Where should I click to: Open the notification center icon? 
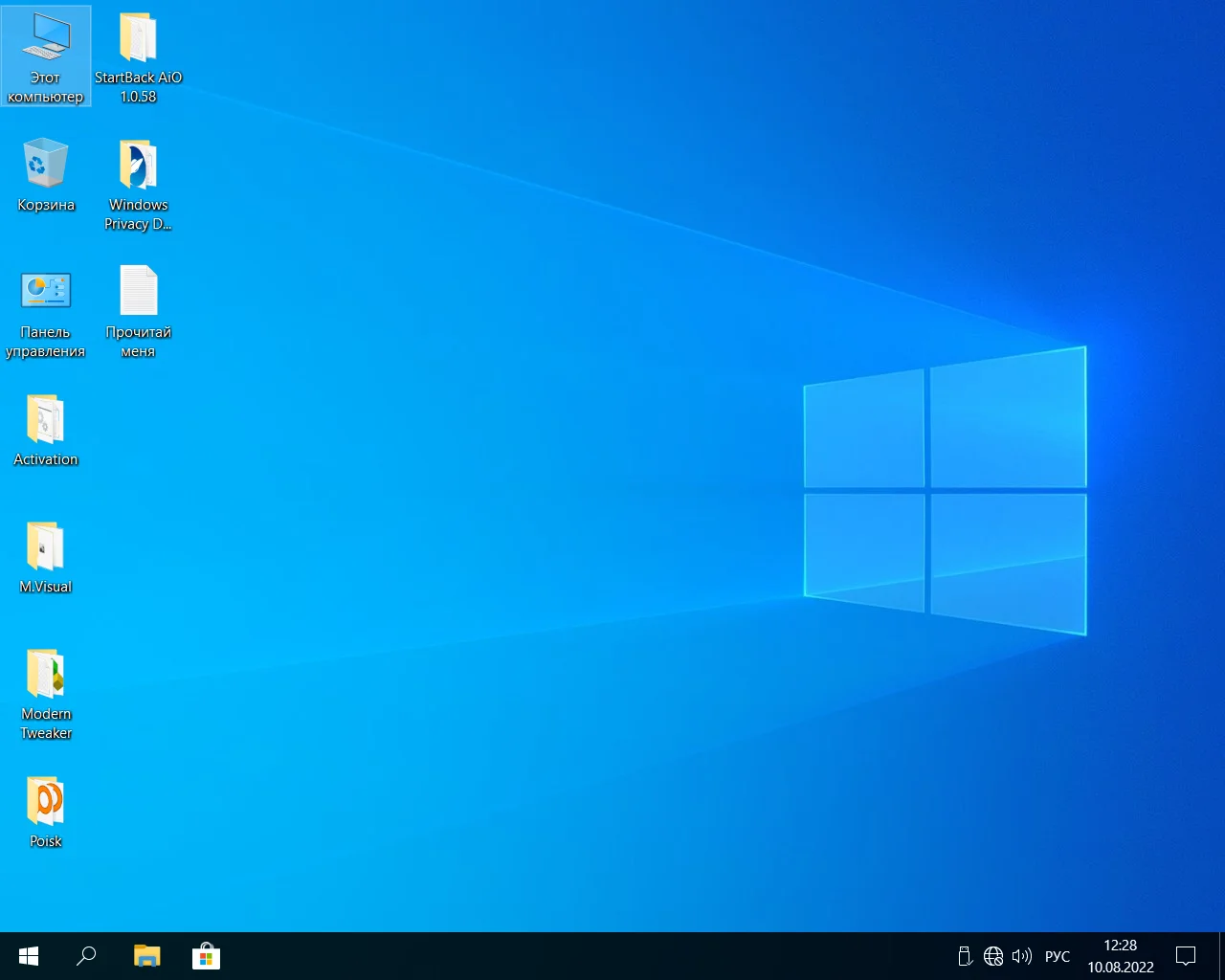[1186, 956]
